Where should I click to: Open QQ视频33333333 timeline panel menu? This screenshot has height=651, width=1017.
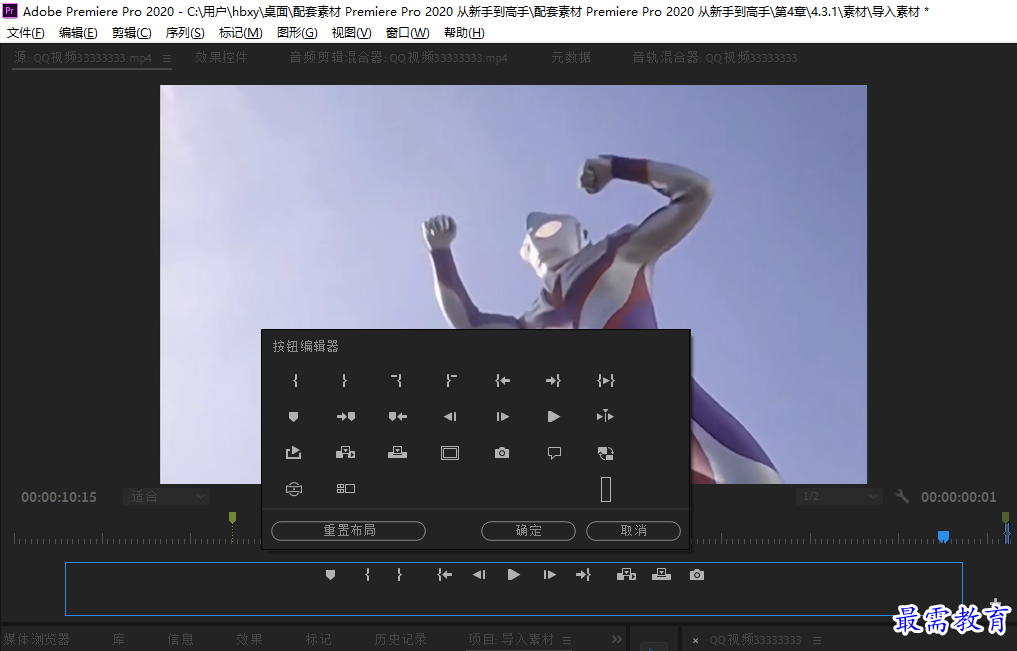pos(817,641)
